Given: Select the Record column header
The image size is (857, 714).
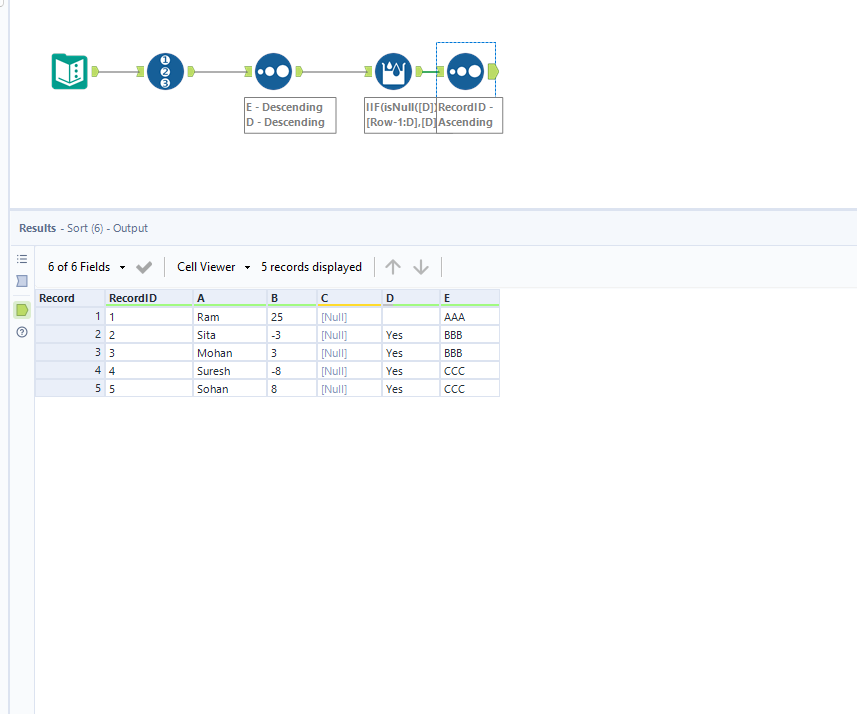Looking at the screenshot, I should pyautogui.click(x=70, y=298).
